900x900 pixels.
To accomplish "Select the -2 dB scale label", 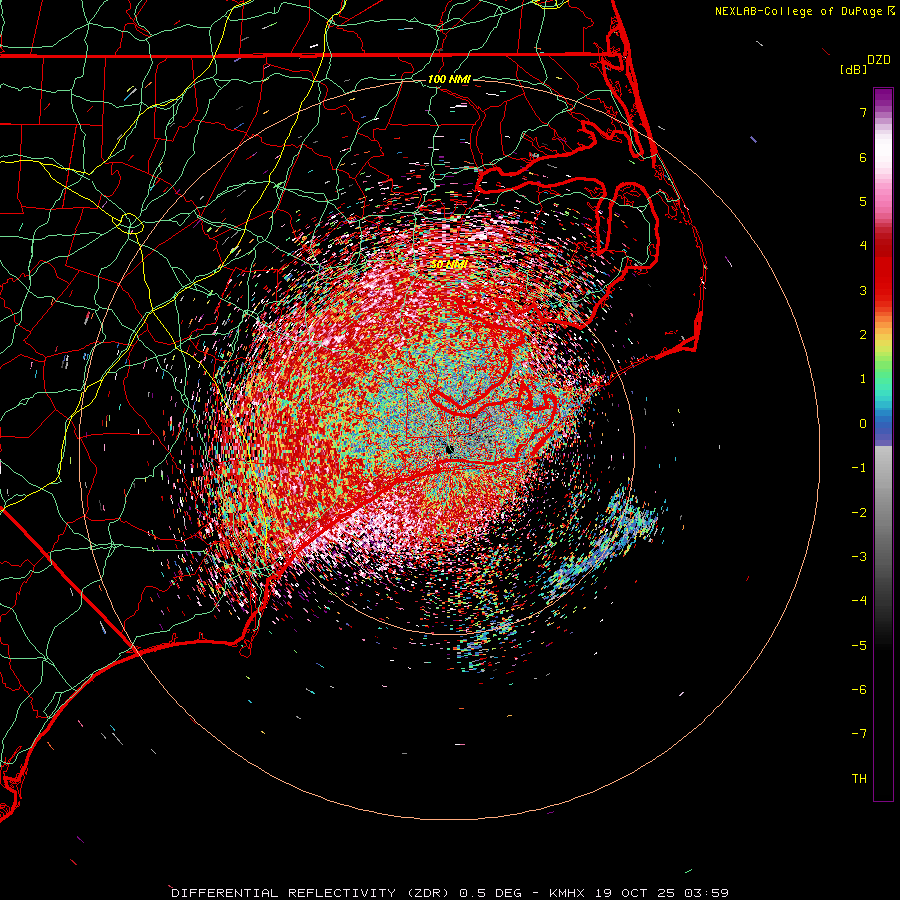I will coord(859,513).
